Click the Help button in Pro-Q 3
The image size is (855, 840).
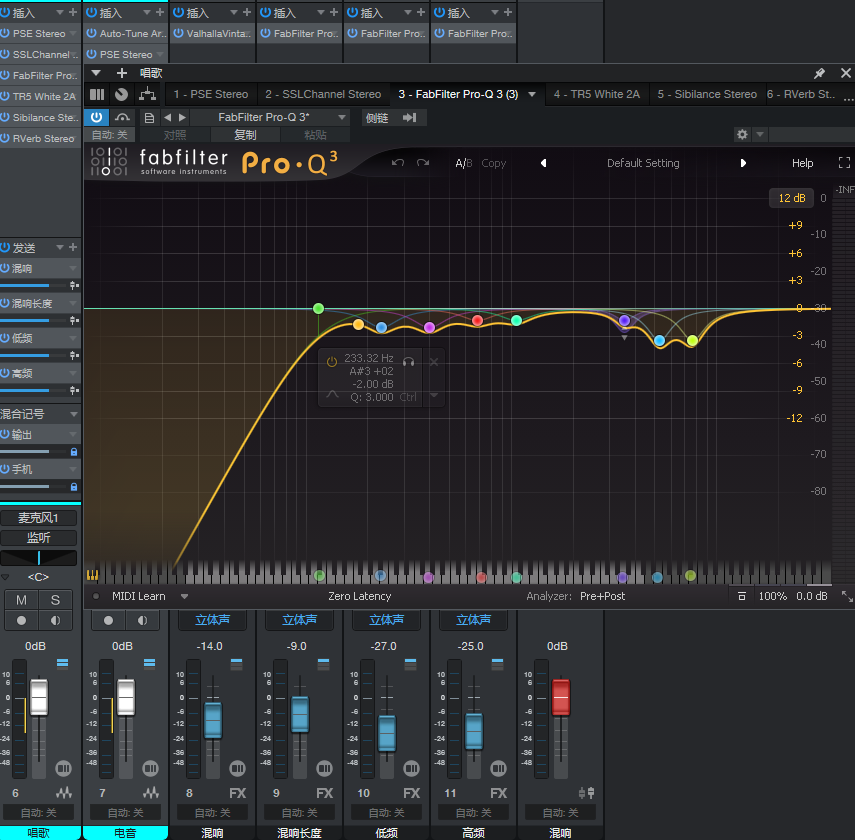pyautogui.click(x=802, y=163)
